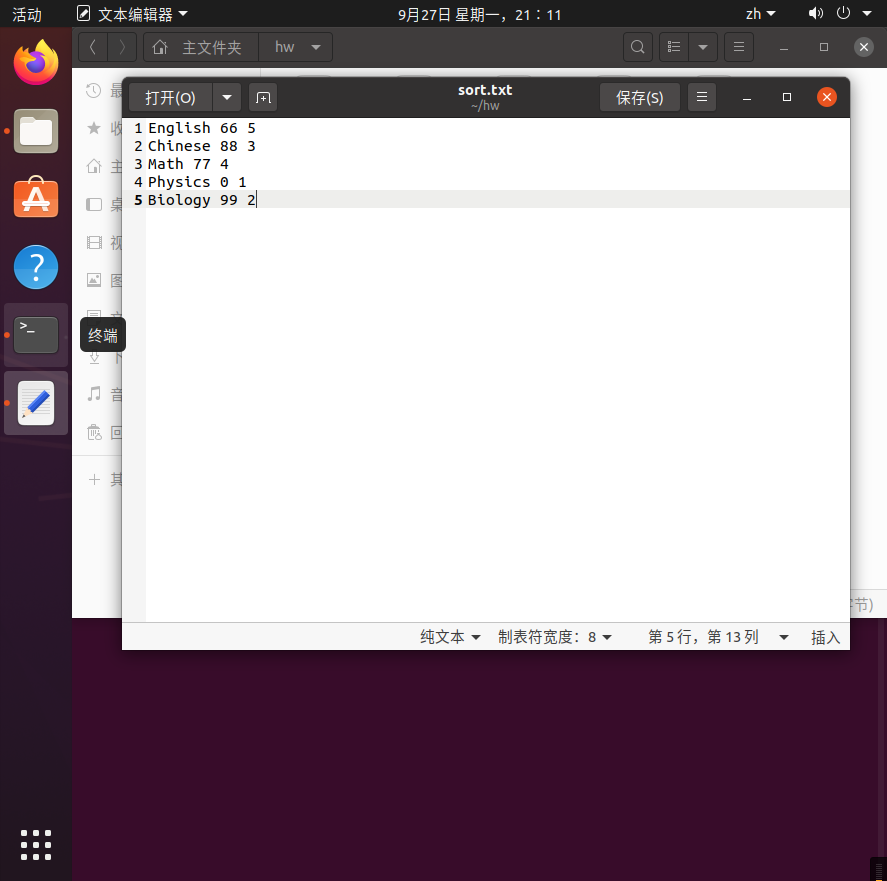
Task: Click the line 'English 66 5'
Action: 201,128
